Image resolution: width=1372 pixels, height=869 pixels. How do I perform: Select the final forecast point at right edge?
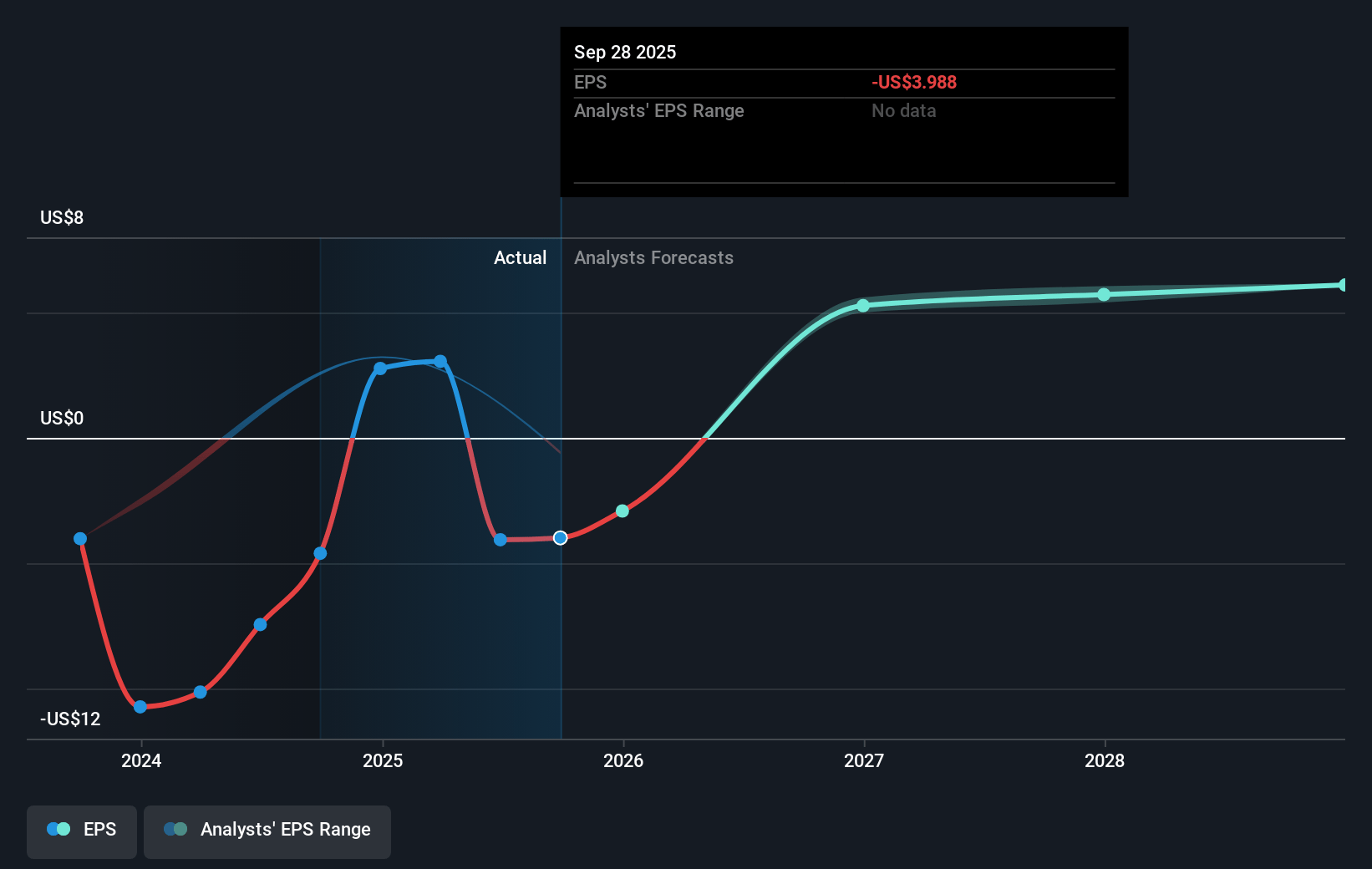[1343, 285]
